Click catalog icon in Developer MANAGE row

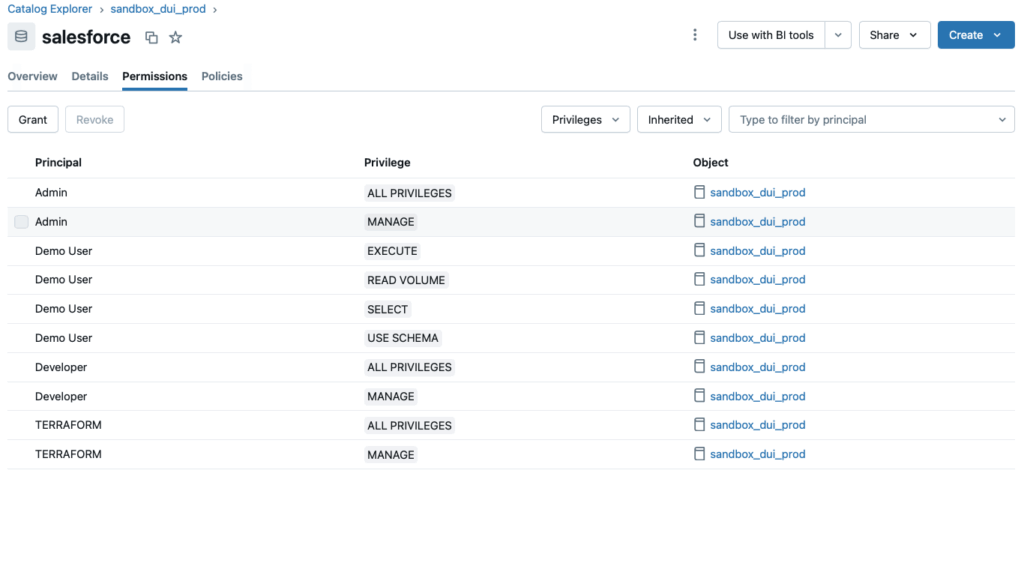(699, 396)
